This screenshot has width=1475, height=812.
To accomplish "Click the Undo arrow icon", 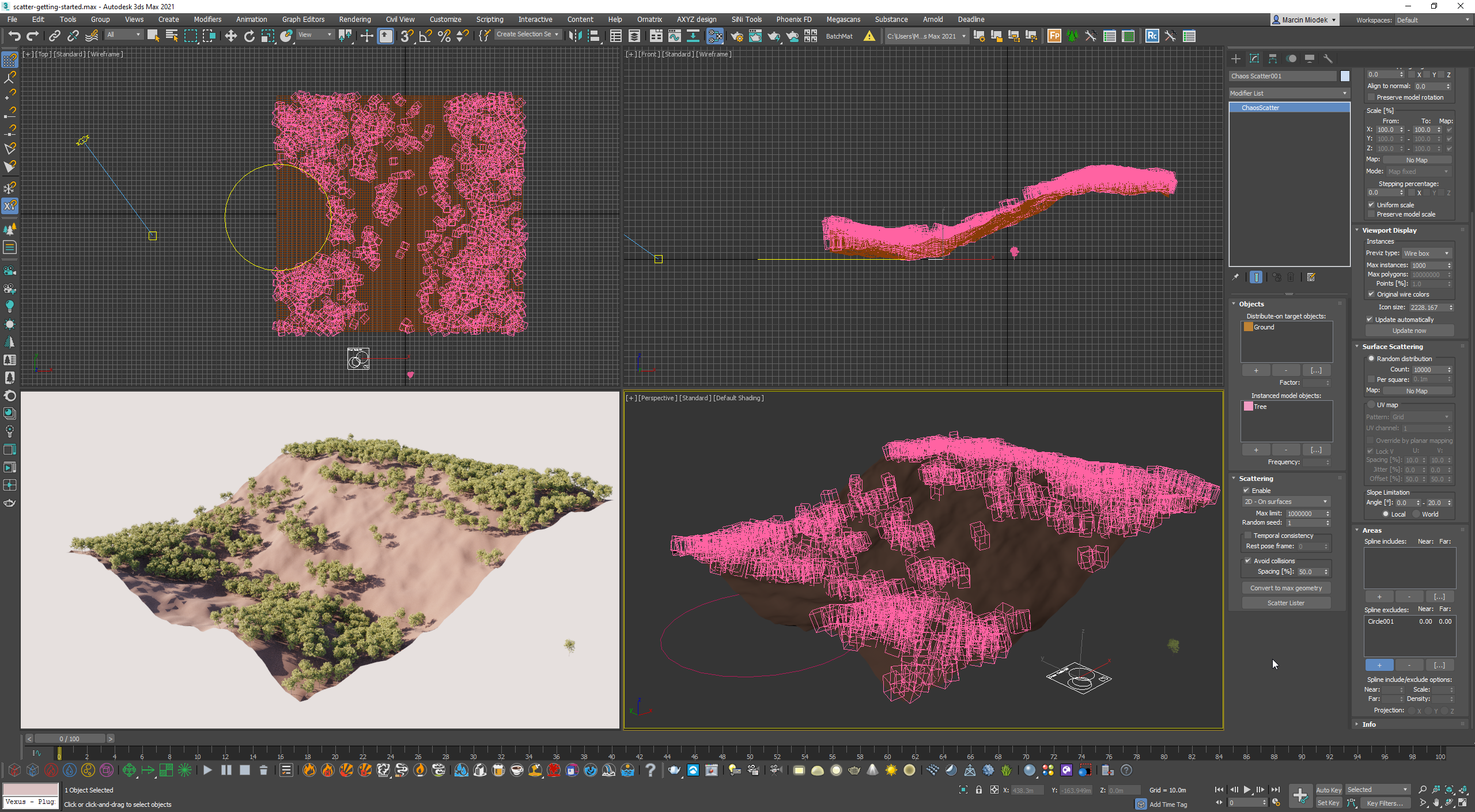I will pyautogui.click(x=14, y=36).
